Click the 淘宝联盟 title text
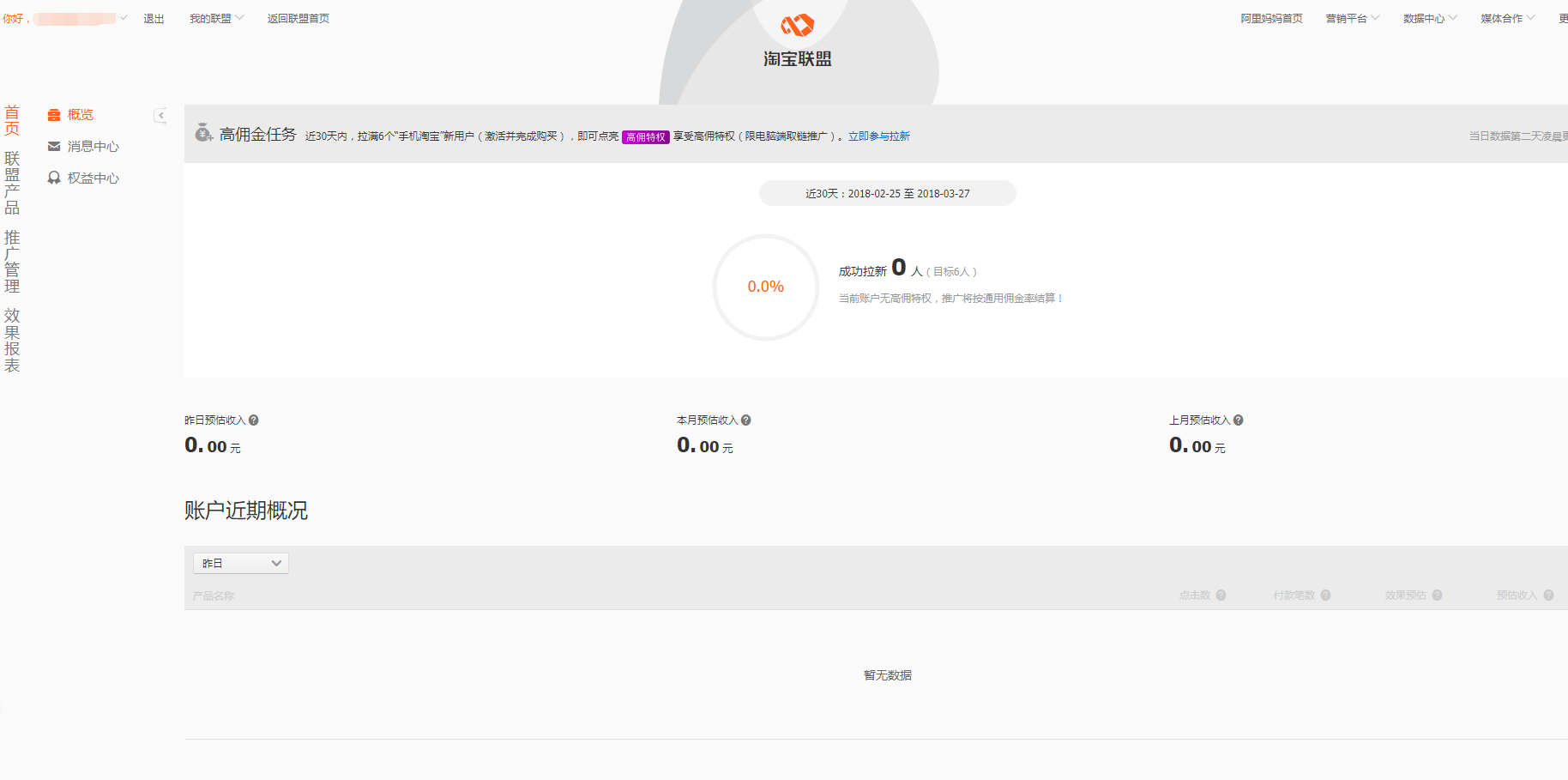This screenshot has height=780, width=1568. pyautogui.click(x=798, y=59)
